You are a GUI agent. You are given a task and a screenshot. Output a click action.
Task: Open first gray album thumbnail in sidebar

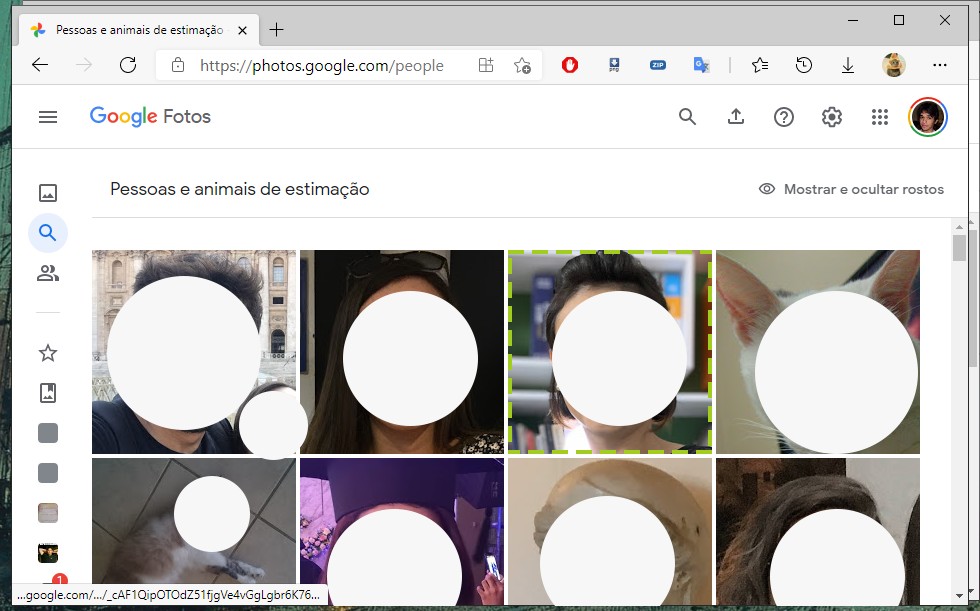pyautogui.click(x=48, y=433)
